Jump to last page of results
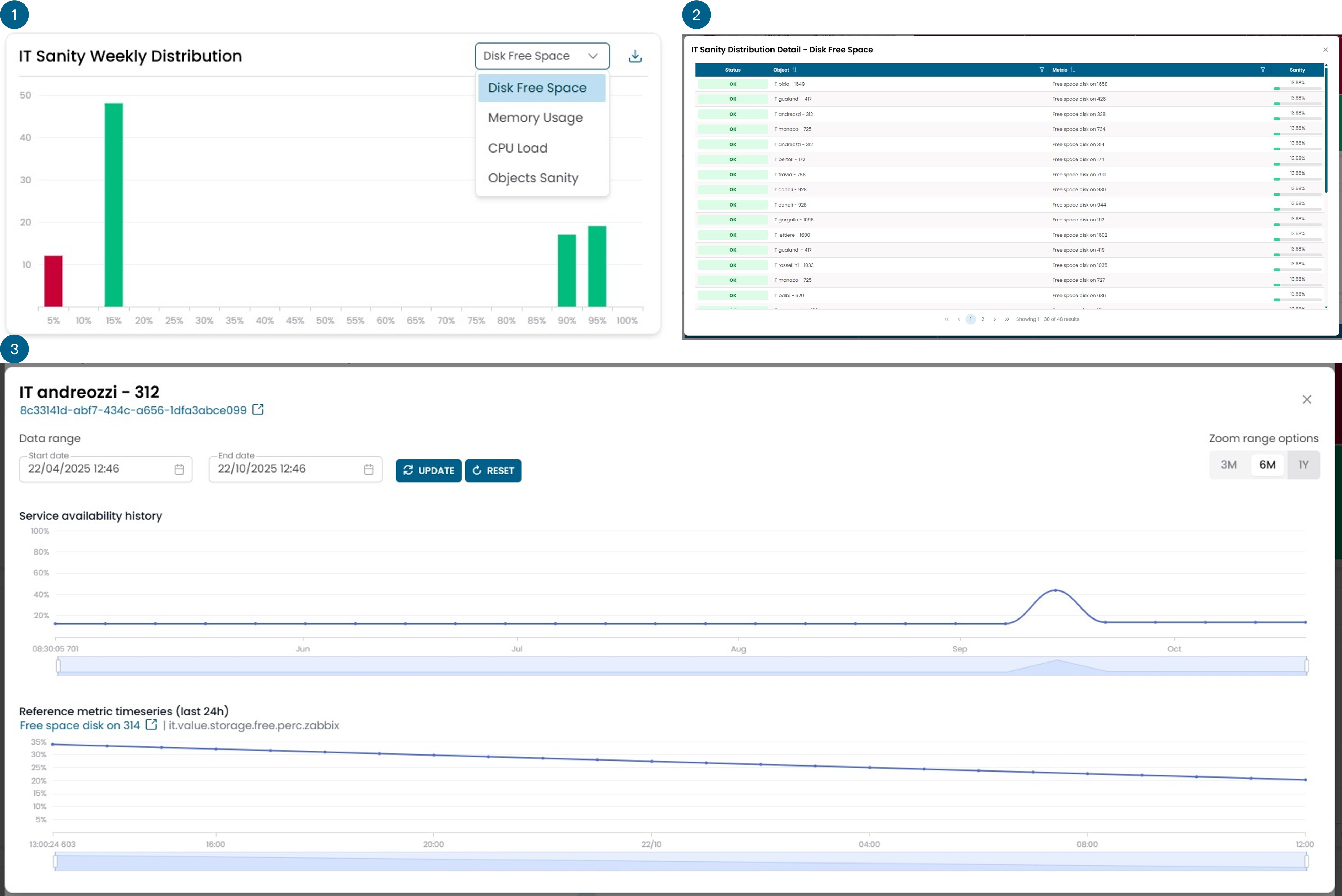The image size is (1342, 896). coord(1006,319)
